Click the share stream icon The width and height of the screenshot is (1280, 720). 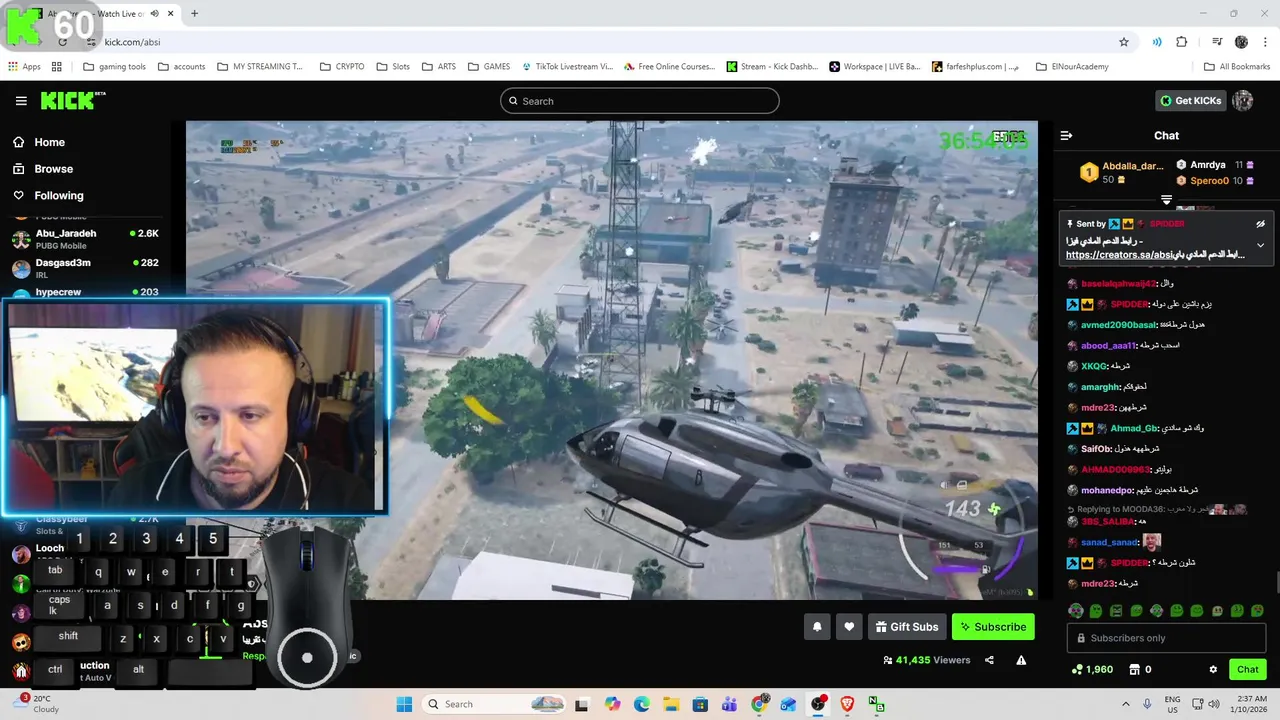[x=989, y=660]
